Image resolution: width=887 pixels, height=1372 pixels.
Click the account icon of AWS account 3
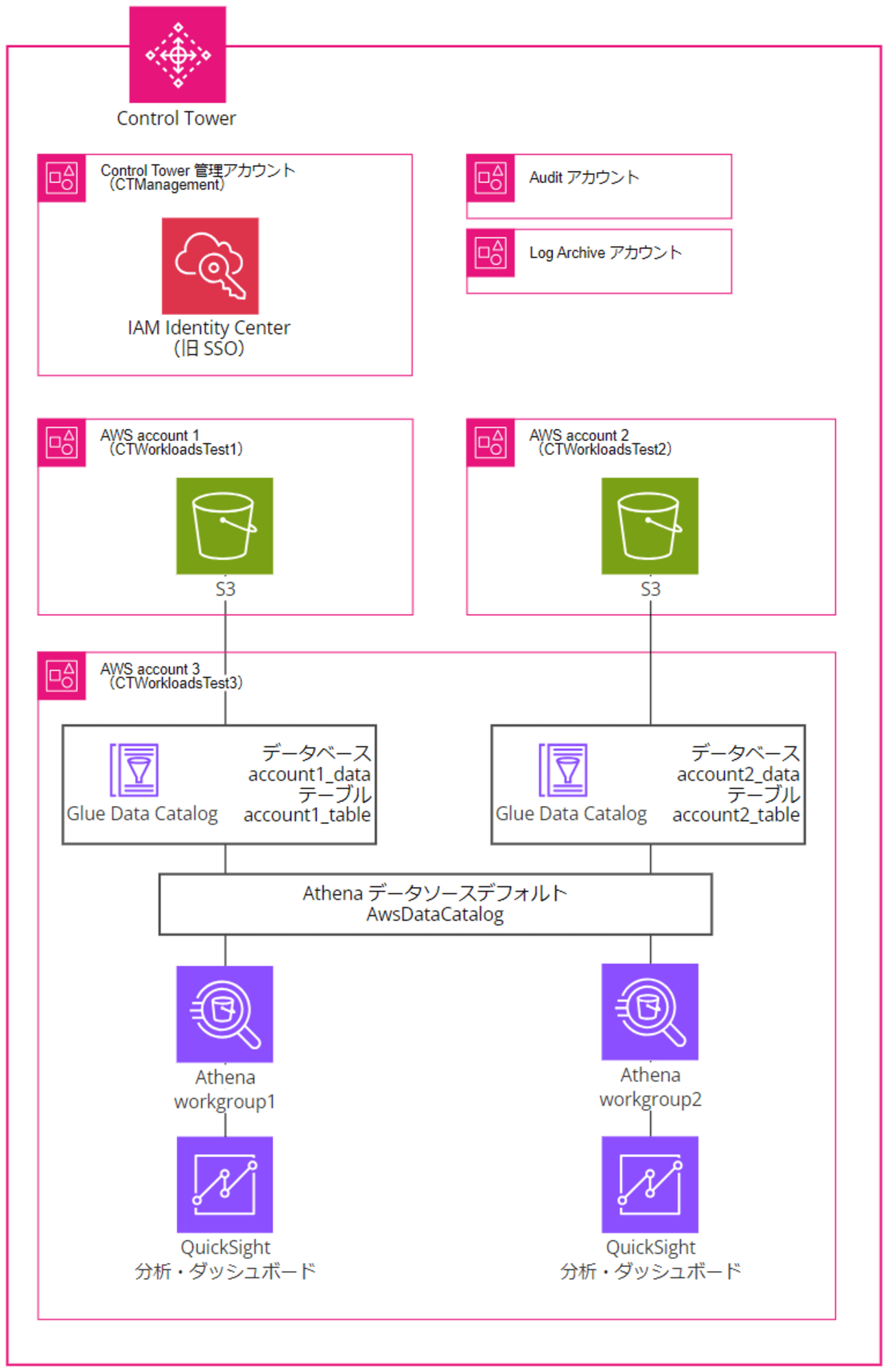62,676
